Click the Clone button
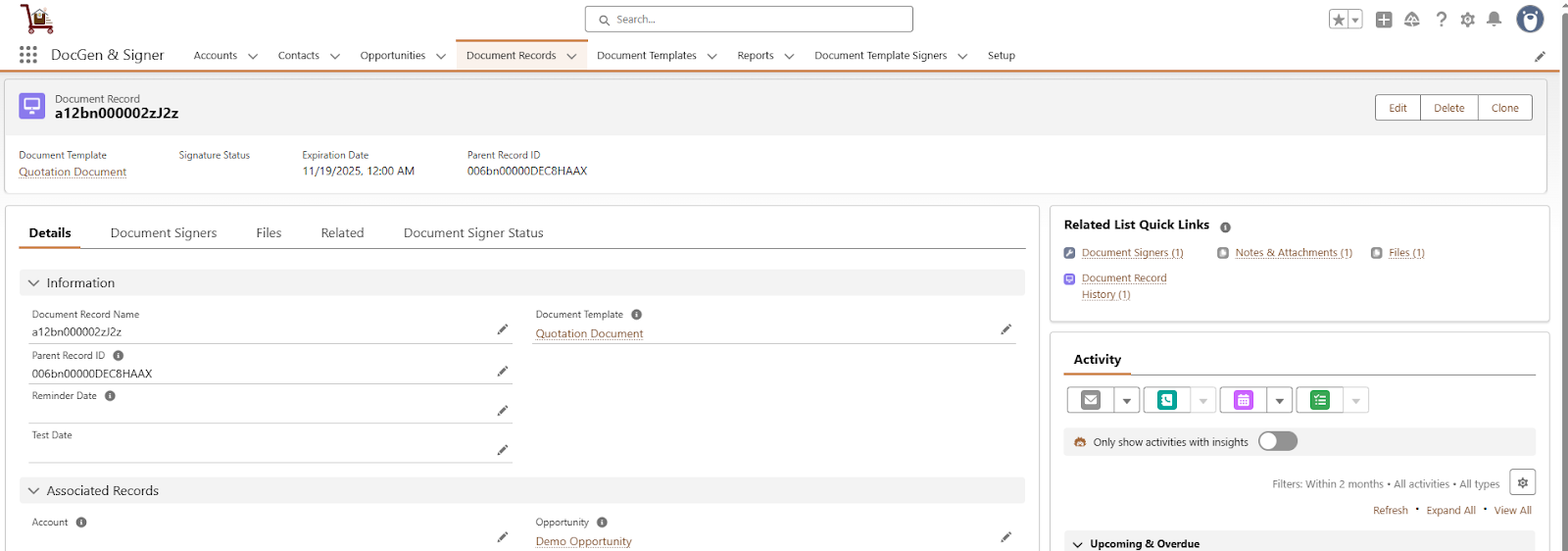Viewport: 1568px width, 551px height. [x=1504, y=108]
